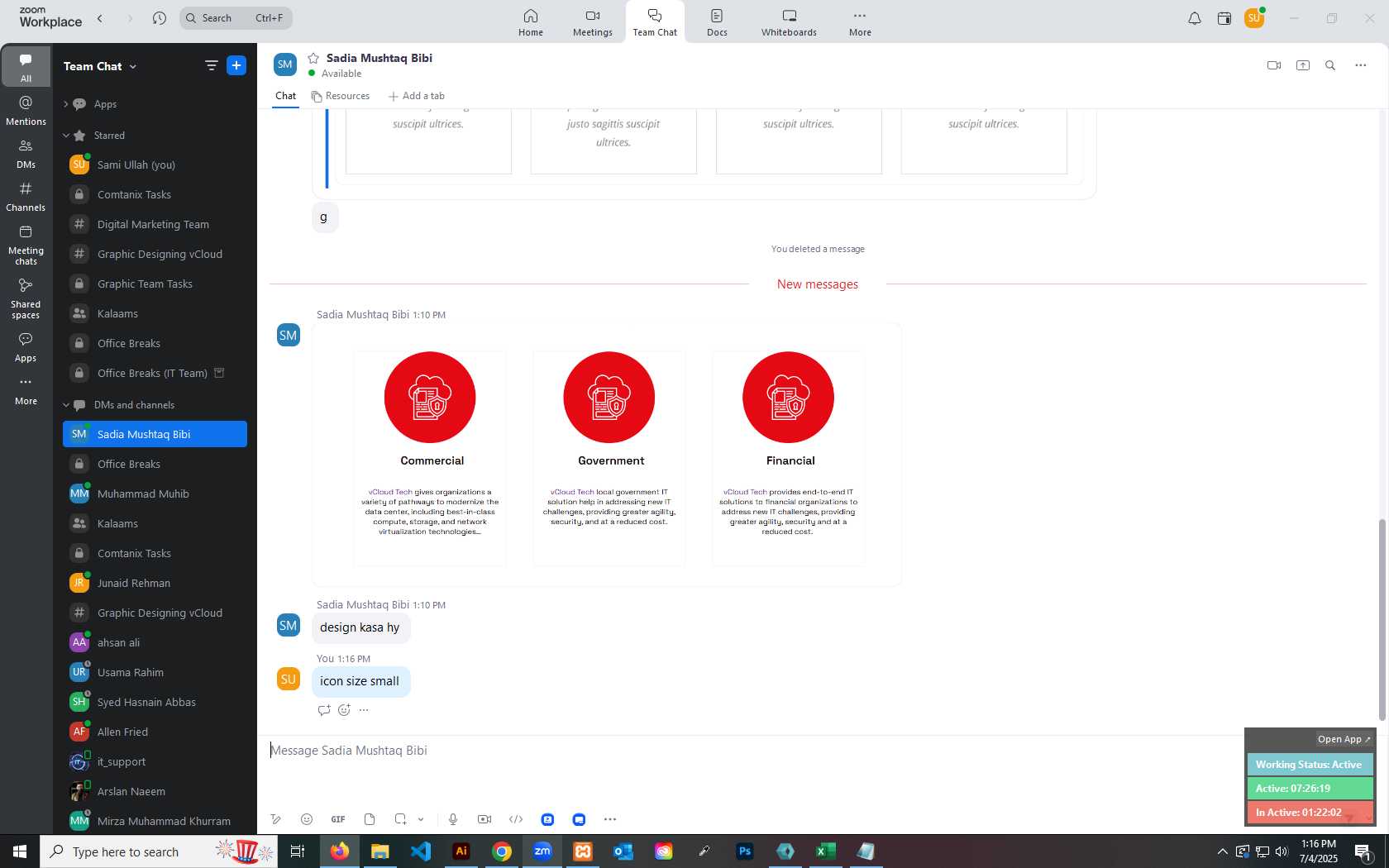Record an audio message
The height and width of the screenshot is (868, 1389).
click(x=453, y=819)
